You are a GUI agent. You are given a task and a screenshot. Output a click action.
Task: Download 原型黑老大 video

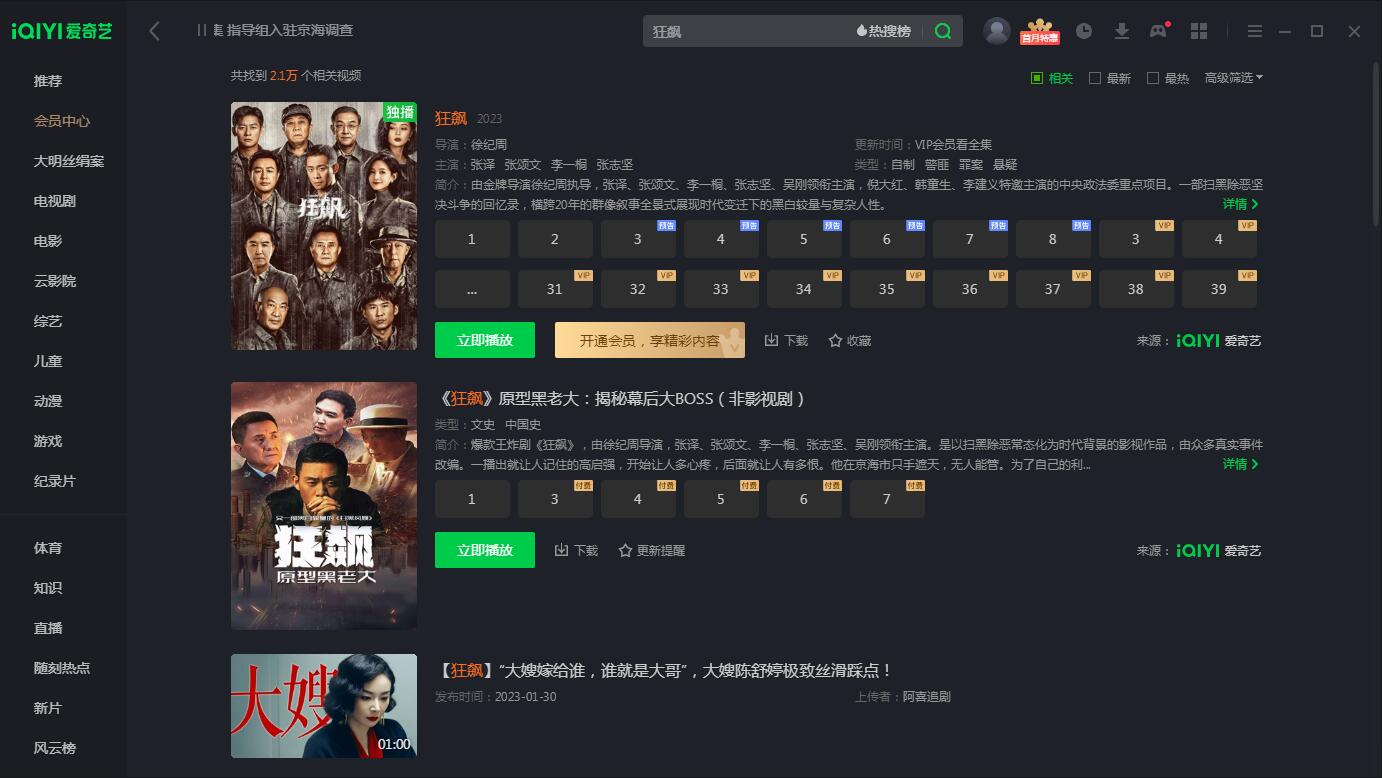click(576, 550)
